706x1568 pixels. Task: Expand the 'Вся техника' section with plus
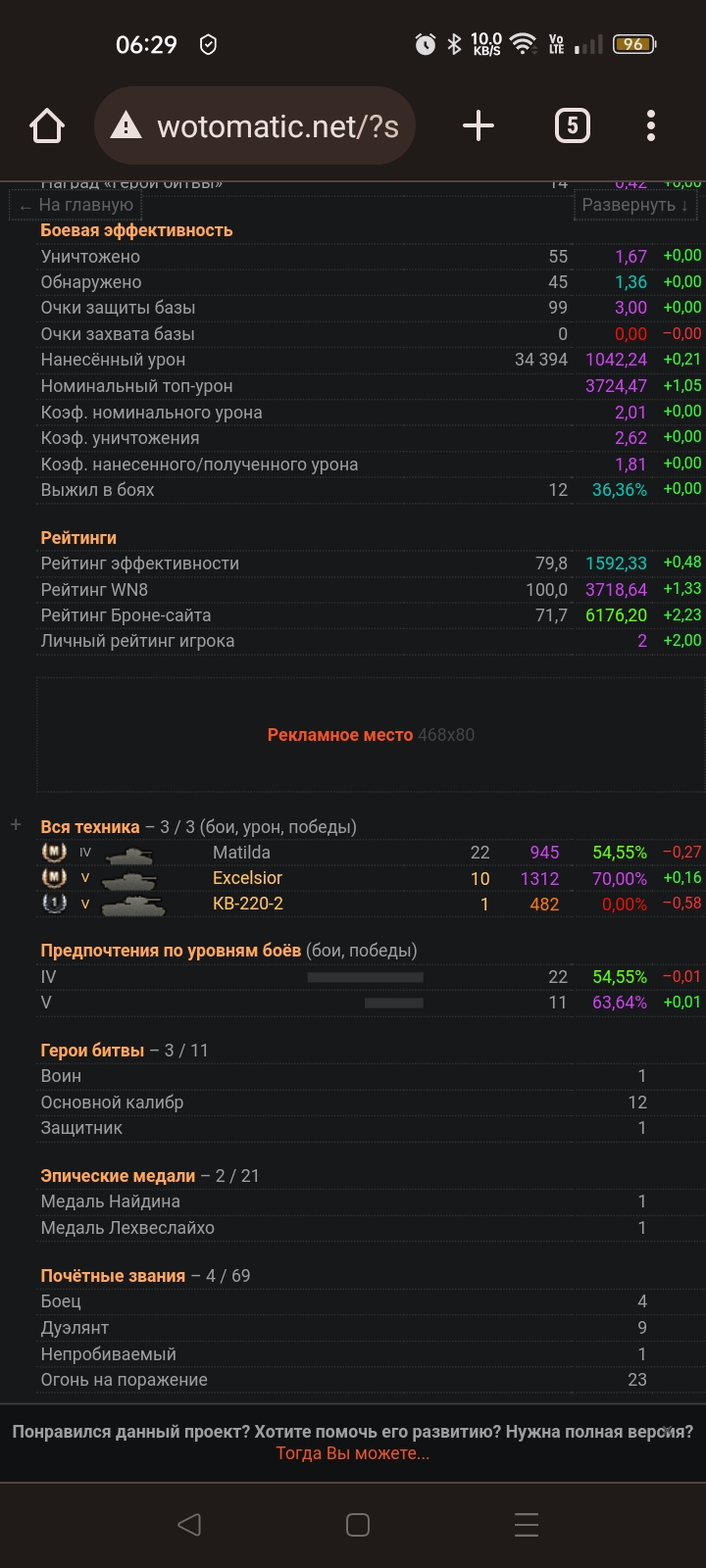pos(16,826)
